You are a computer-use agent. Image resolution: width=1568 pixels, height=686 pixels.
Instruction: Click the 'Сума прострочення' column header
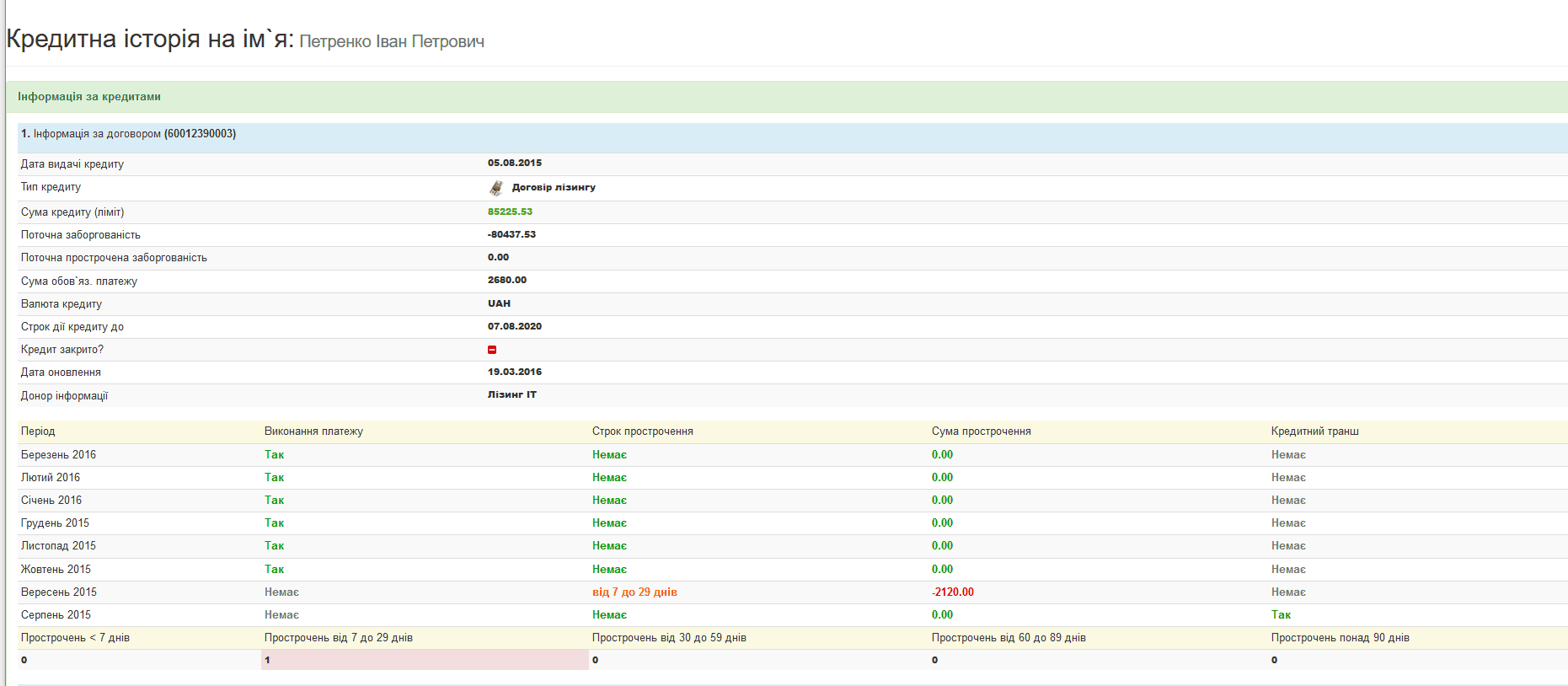(x=981, y=431)
